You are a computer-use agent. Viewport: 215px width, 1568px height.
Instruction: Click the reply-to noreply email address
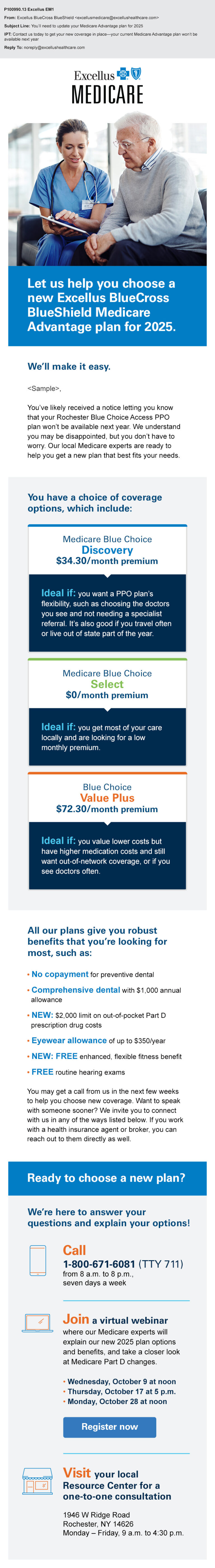tap(54, 47)
